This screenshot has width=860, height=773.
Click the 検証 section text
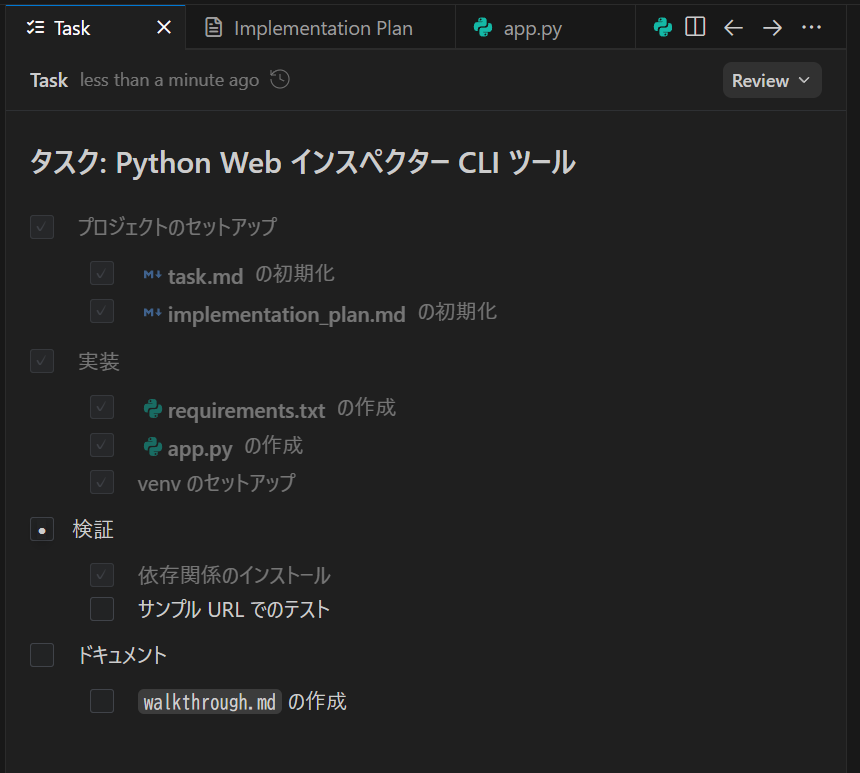coord(93,529)
